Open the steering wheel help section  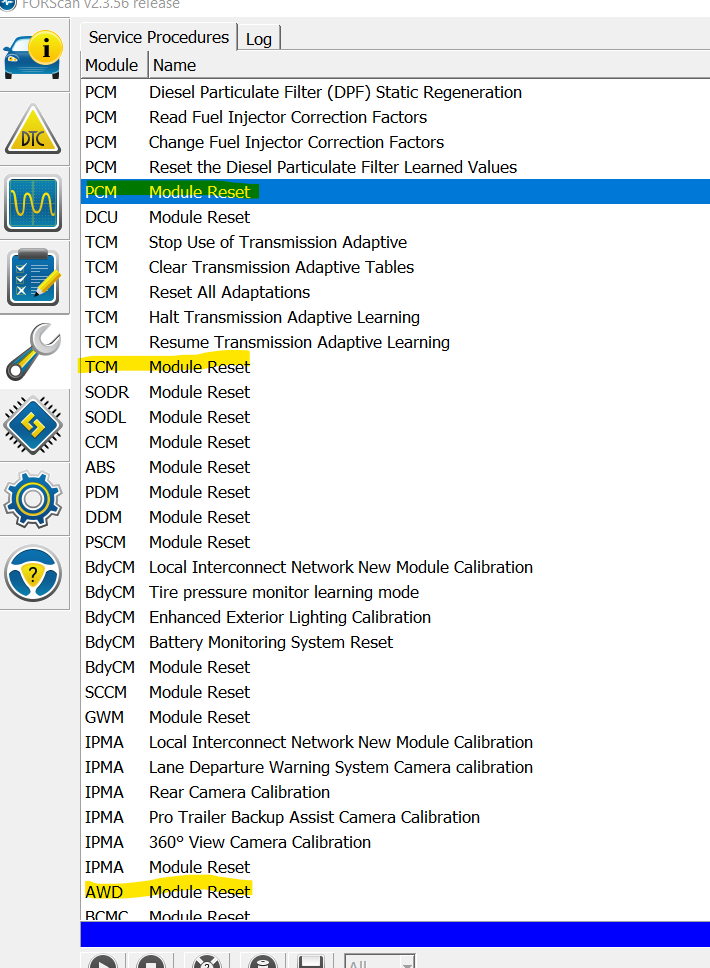pos(33,573)
